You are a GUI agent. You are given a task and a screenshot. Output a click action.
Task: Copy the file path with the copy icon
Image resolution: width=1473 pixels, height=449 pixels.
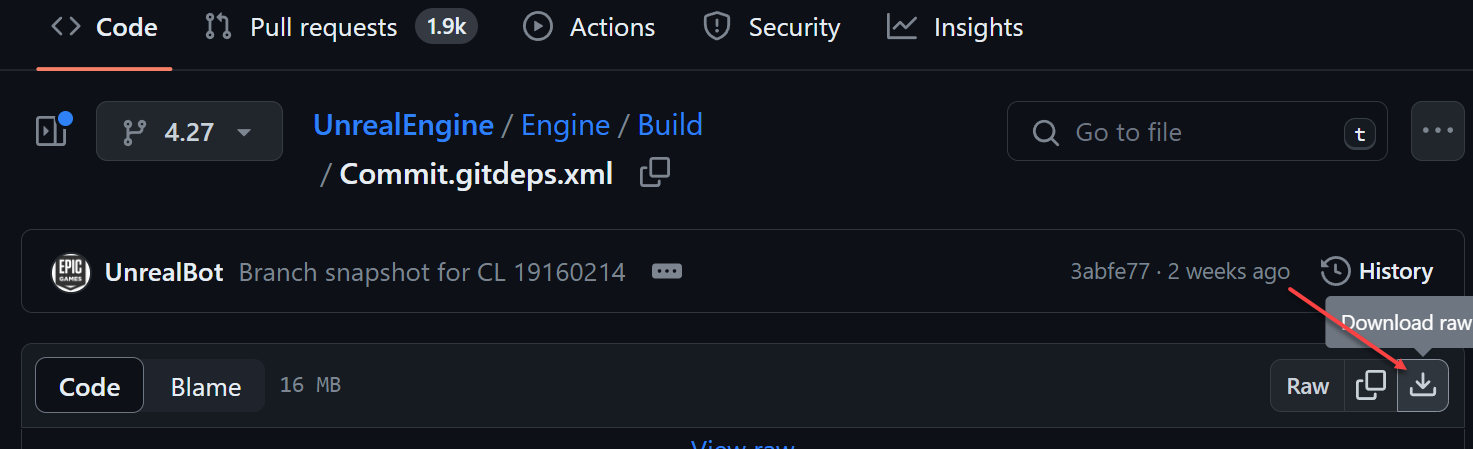655,173
